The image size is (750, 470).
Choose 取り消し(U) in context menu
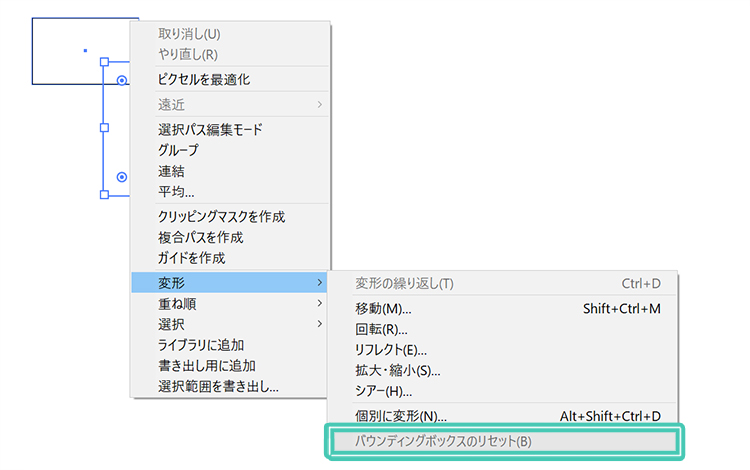[230, 34]
